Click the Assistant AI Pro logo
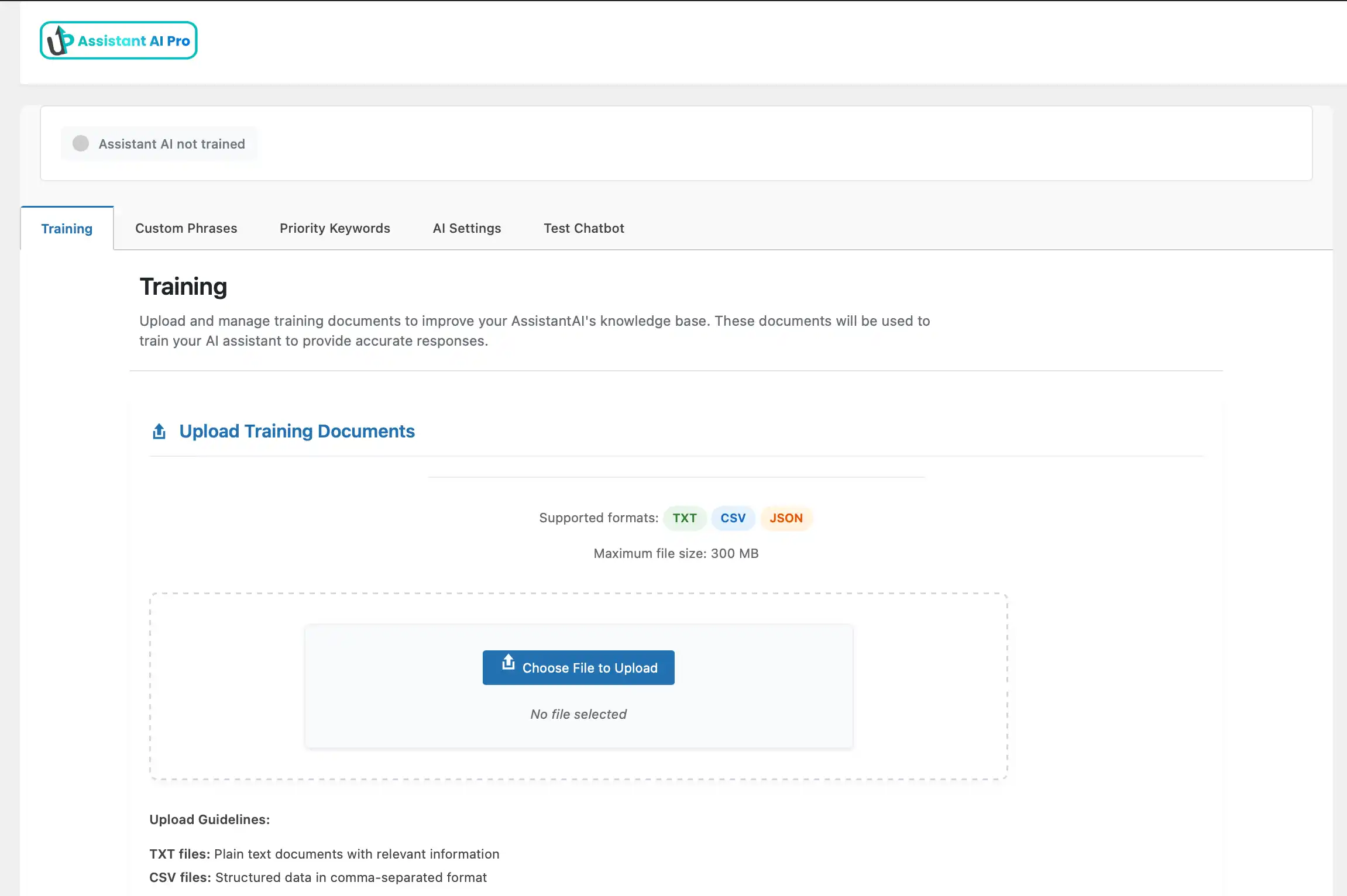Image resolution: width=1347 pixels, height=896 pixels. tap(118, 40)
